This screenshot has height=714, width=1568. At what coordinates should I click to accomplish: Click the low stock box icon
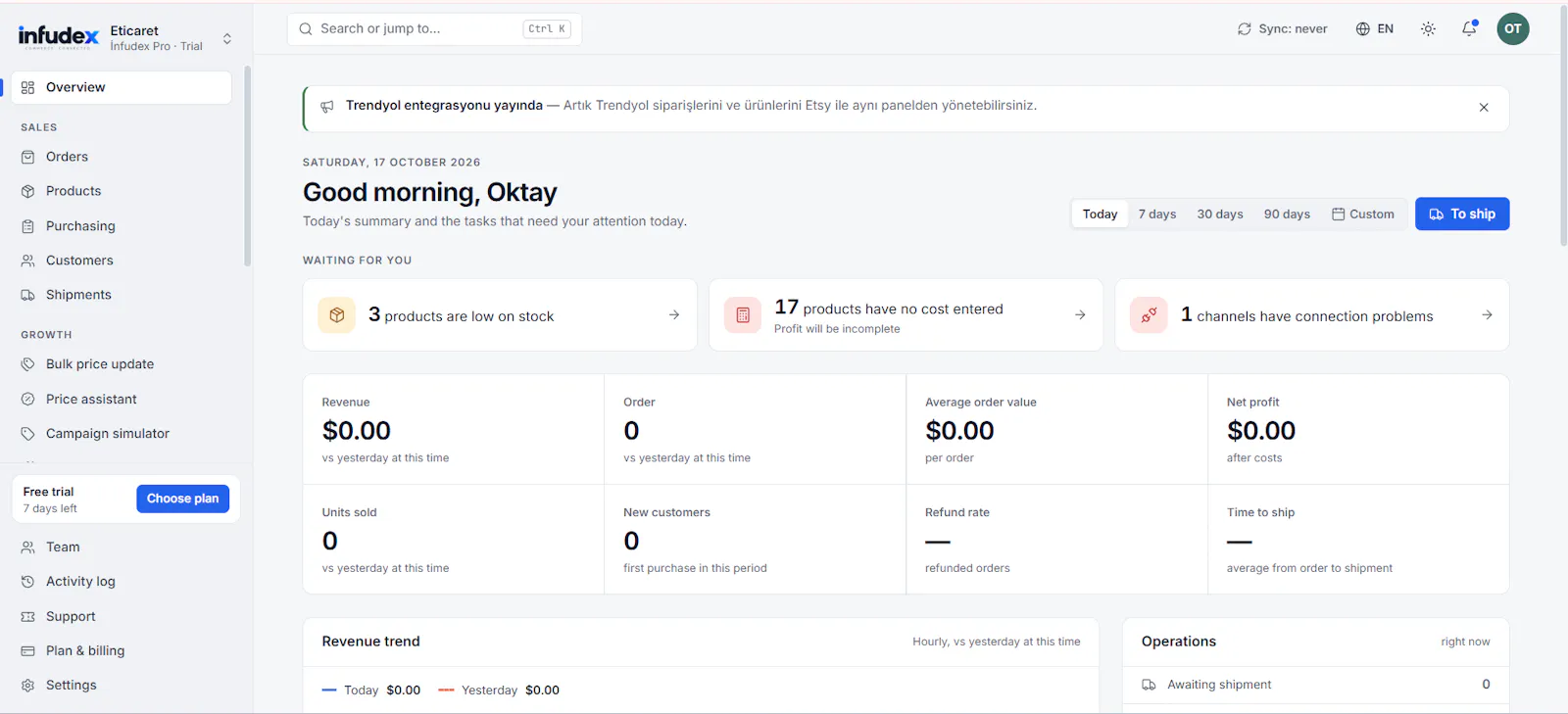(x=337, y=315)
